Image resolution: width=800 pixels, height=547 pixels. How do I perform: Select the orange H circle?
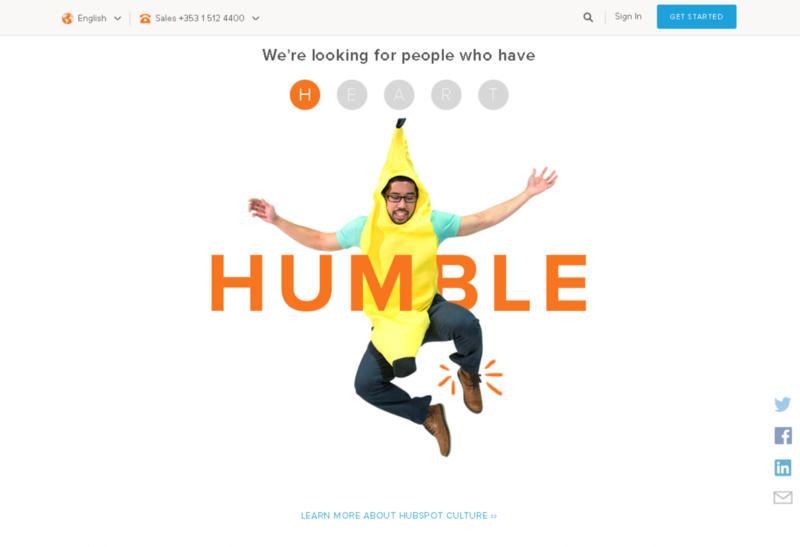[305, 95]
